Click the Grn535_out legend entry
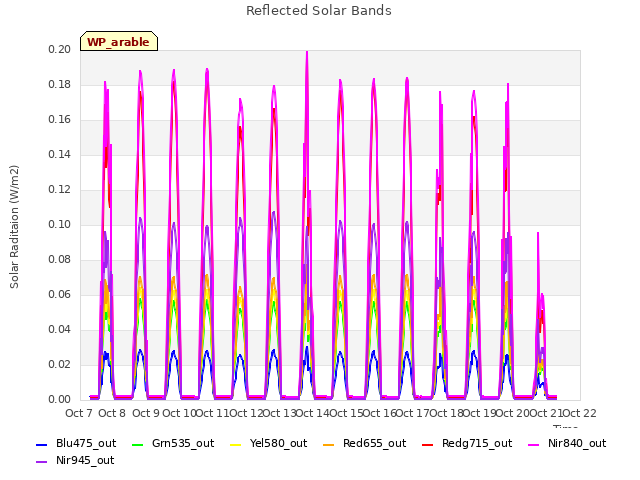Viewport: 640px width, 480px height. pyautogui.click(x=173, y=443)
